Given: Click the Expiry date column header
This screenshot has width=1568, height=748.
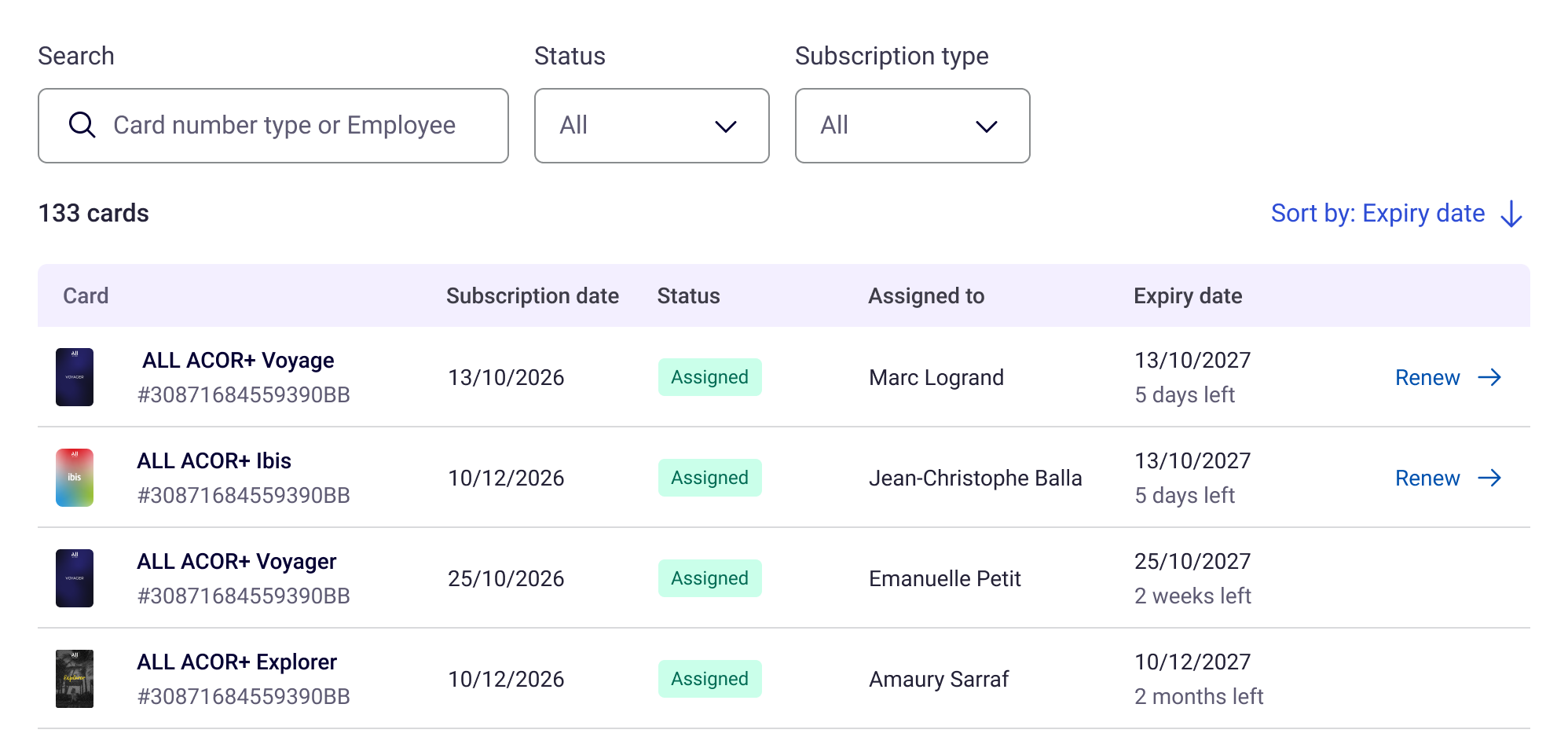Looking at the screenshot, I should 1188,296.
